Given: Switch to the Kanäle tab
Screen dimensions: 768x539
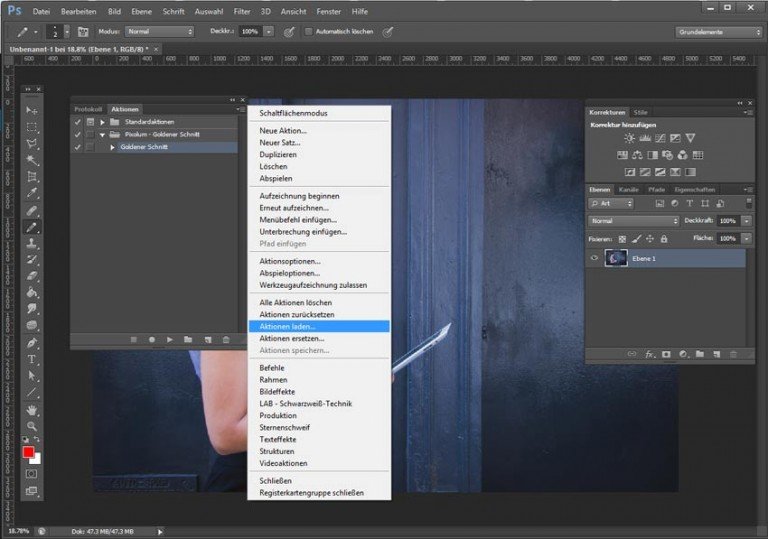Looking at the screenshot, I should pyautogui.click(x=628, y=189).
